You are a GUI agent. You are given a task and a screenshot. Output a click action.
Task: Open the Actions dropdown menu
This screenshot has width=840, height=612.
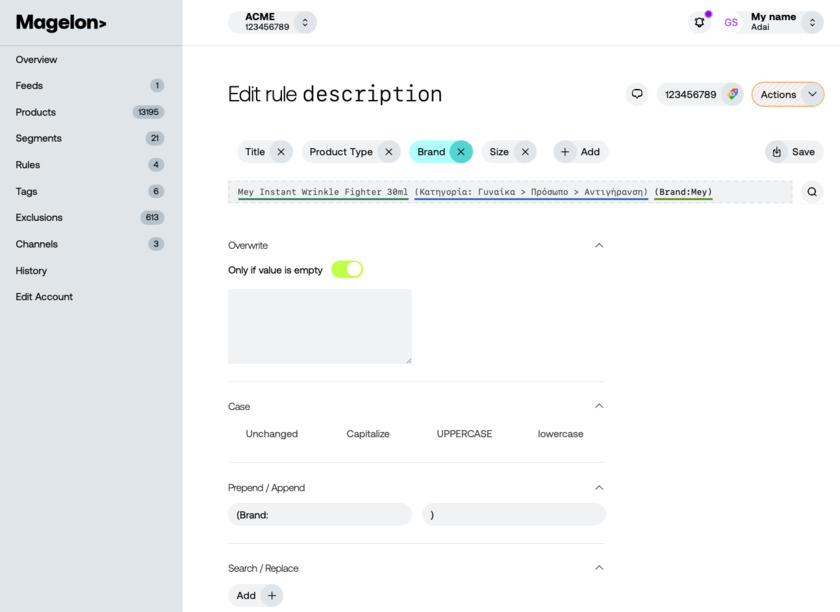pyautogui.click(x=788, y=94)
